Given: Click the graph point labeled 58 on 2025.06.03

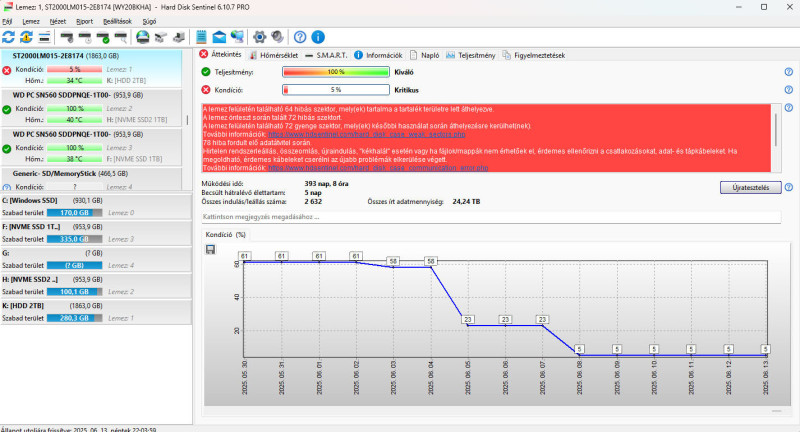Looking at the screenshot, I should pos(393,261).
